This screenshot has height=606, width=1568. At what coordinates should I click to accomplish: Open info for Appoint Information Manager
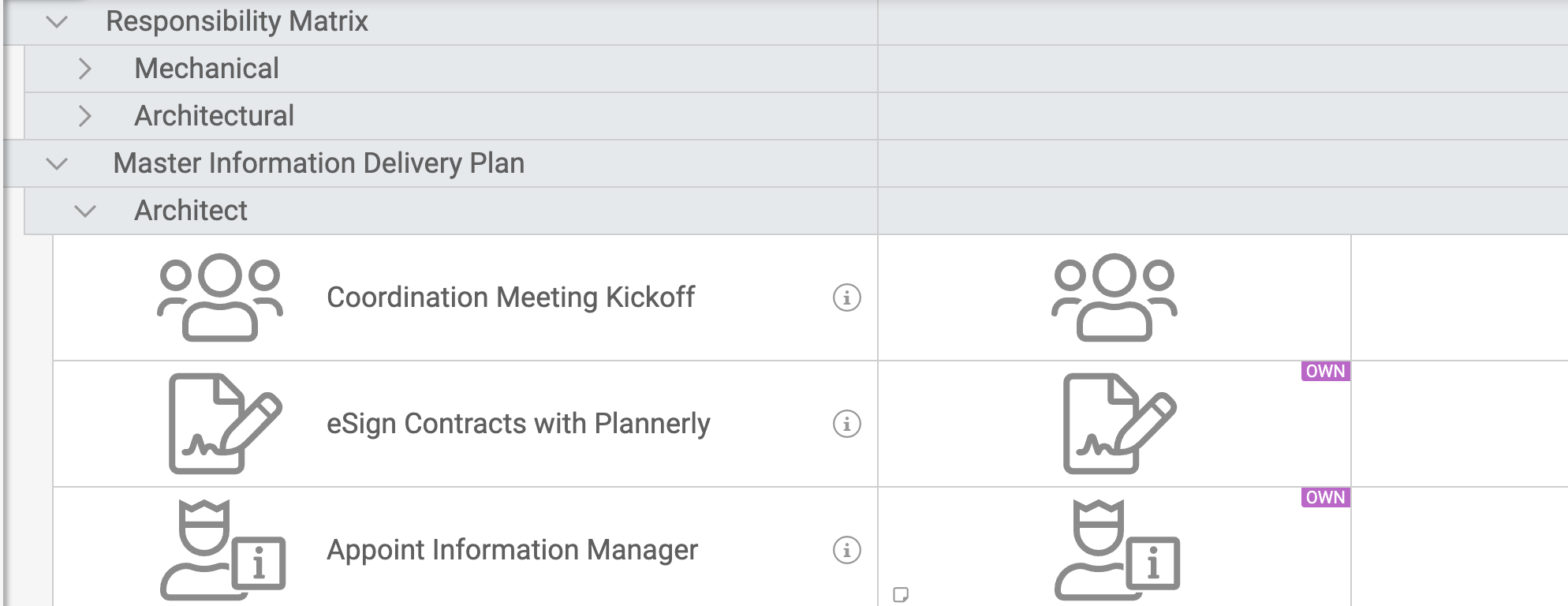click(x=846, y=551)
